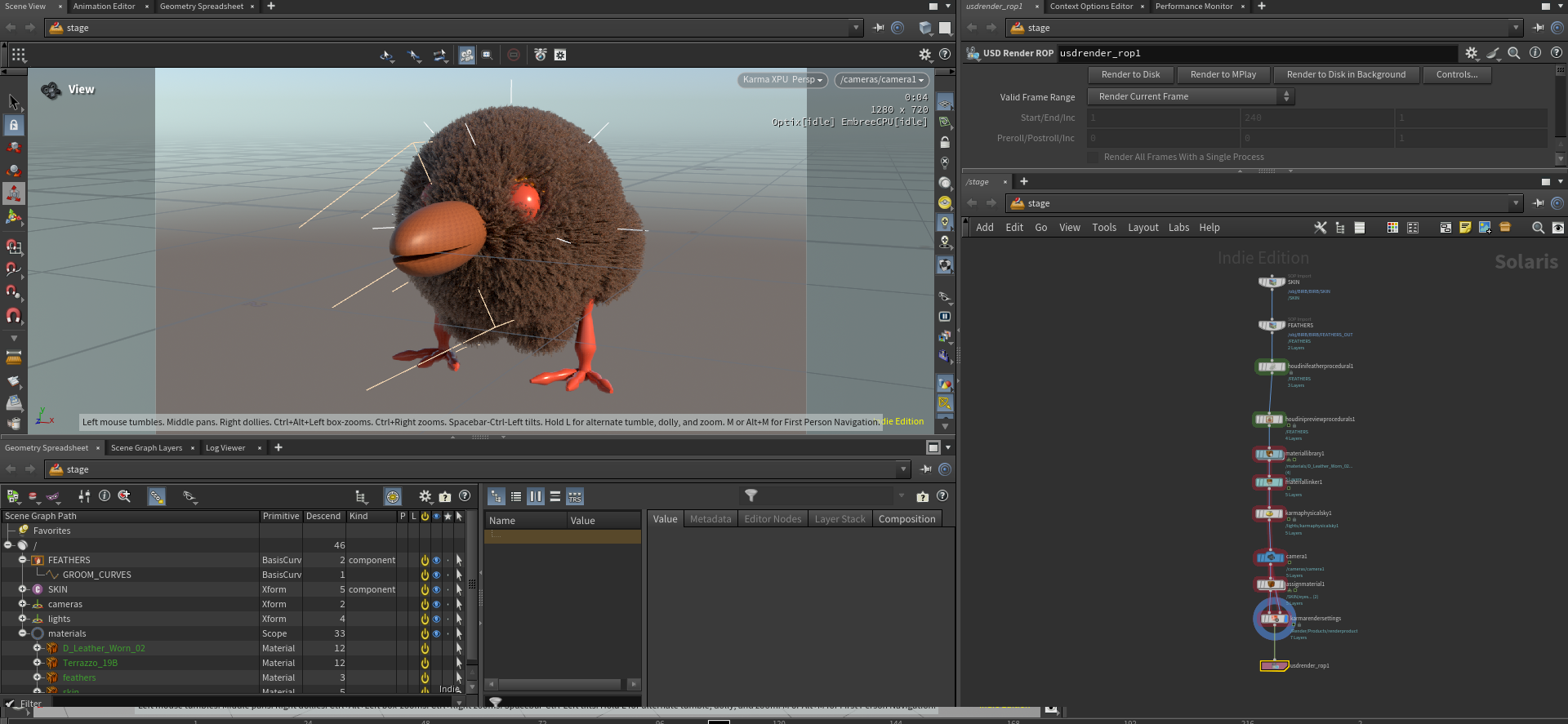Click the parameter gear settings icon
Viewport: 1568px width, 724px height.
tap(1471, 53)
